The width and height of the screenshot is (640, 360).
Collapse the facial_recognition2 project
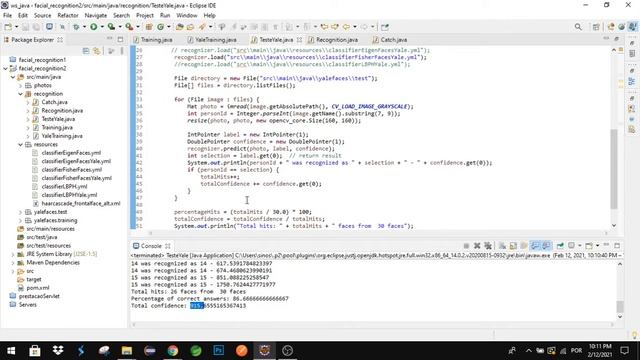pyautogui.click(x=5, y=69)
